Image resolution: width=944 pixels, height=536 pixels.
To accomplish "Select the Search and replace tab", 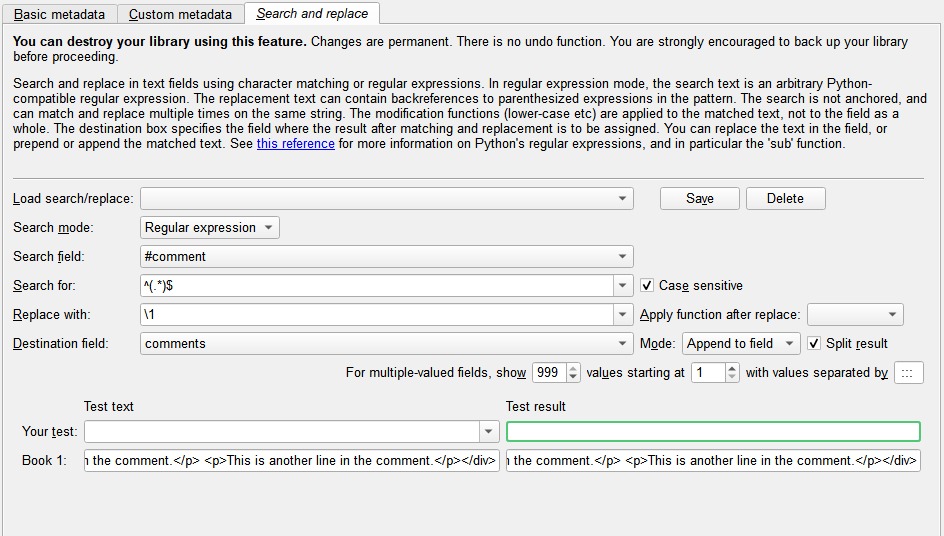I will (312, 13).
